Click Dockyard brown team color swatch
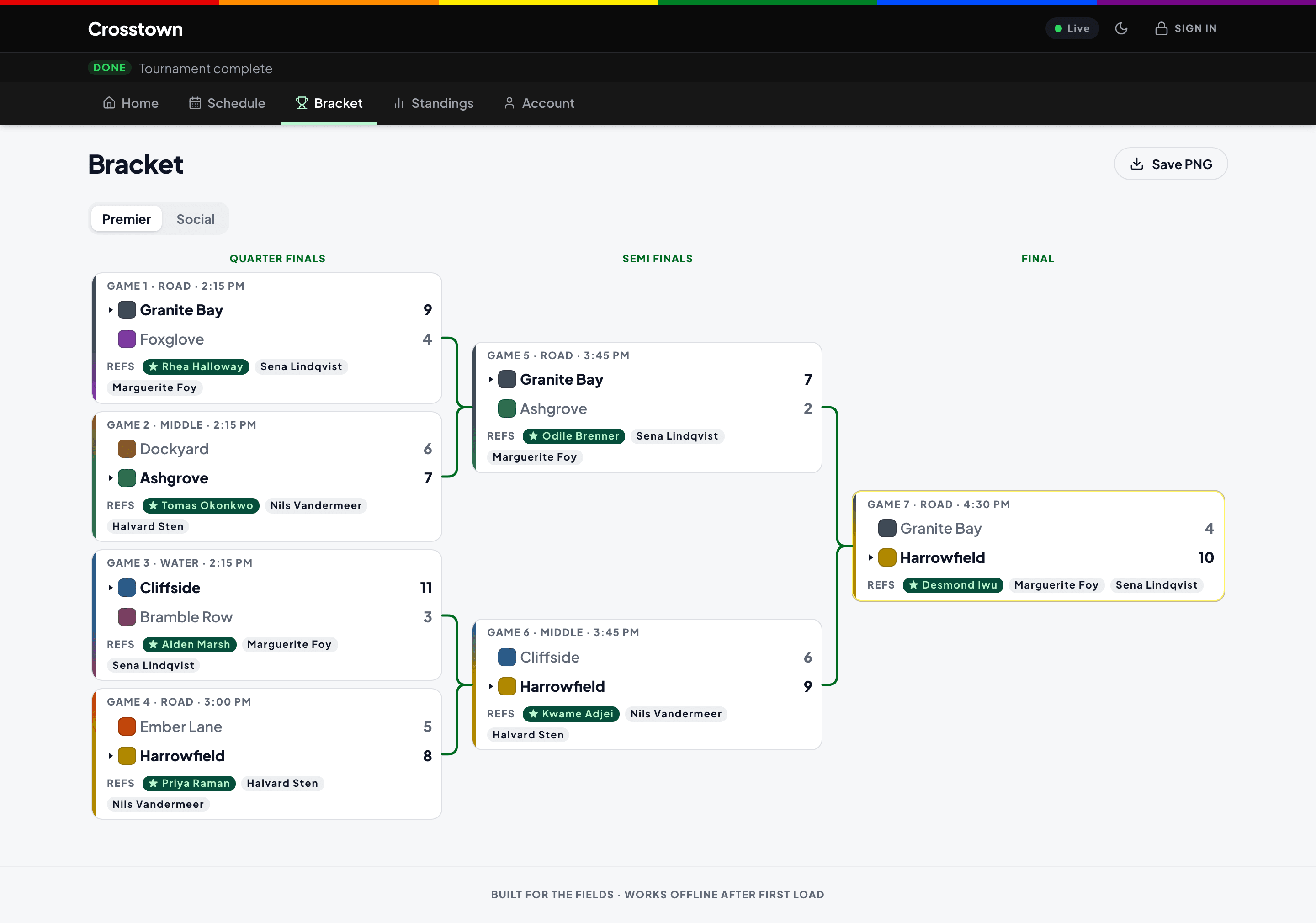Image resolution: width=1316 pixels, height=923 pixels. tap(127, 449)
